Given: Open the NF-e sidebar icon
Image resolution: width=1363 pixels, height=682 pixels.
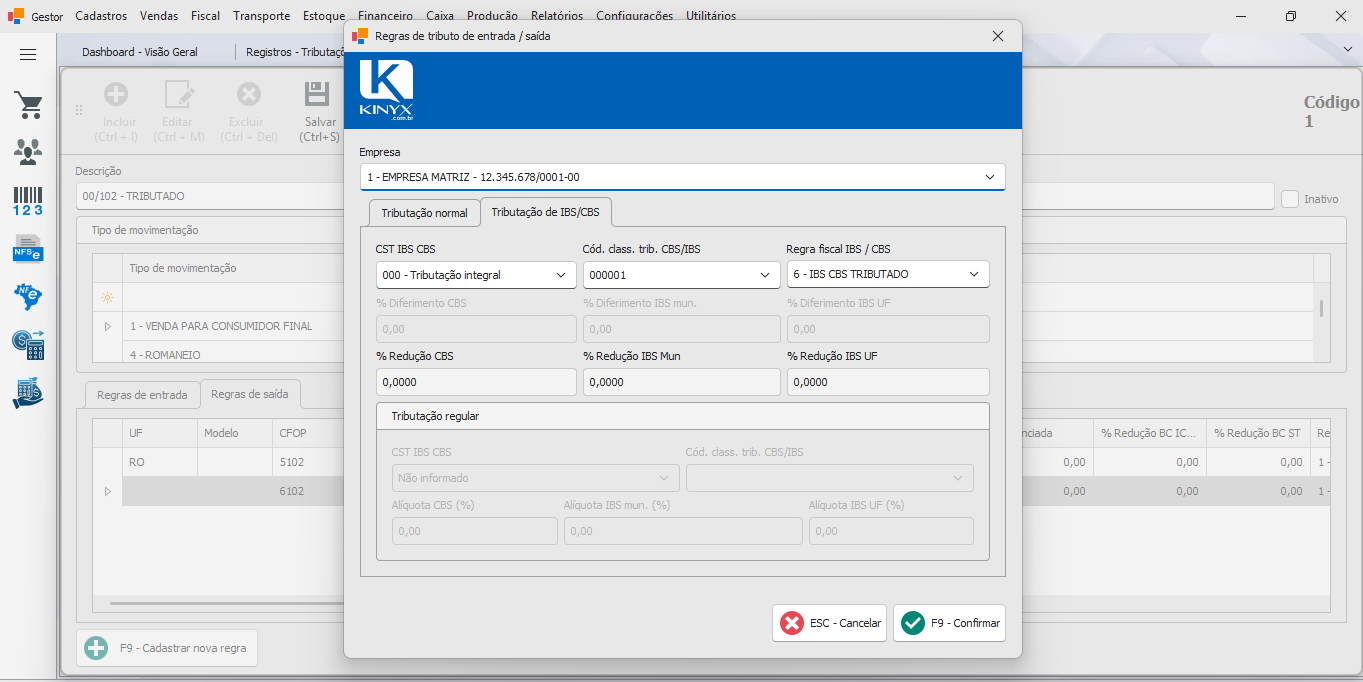Looking at the screenshot, I should (28, 296).
